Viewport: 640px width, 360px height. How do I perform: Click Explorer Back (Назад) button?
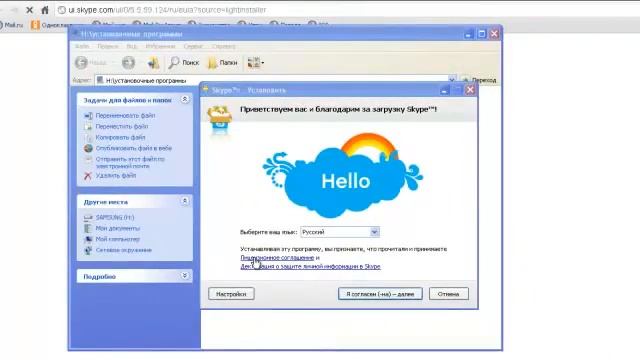91,62
